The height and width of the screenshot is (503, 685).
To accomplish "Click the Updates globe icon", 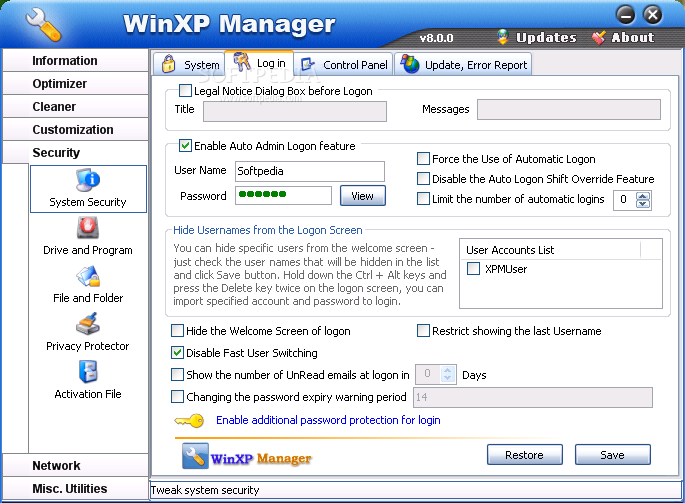I will (x=503, y=37).
